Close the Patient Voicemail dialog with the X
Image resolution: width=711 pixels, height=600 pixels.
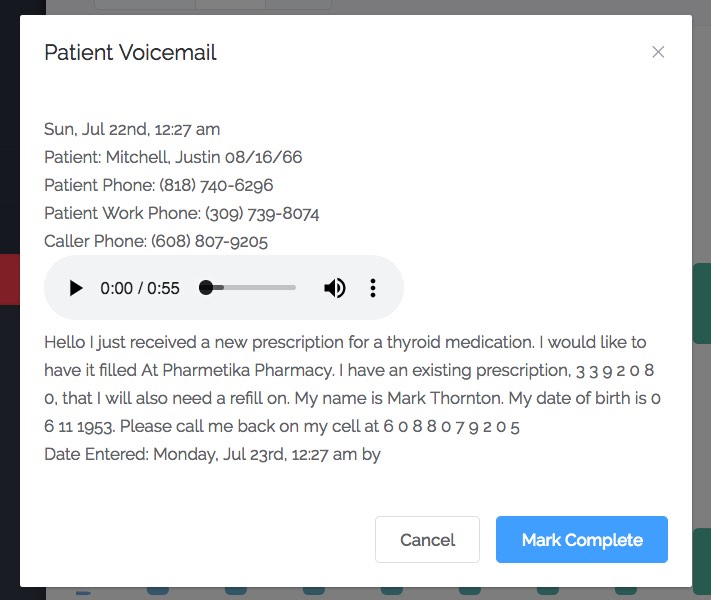658,52
